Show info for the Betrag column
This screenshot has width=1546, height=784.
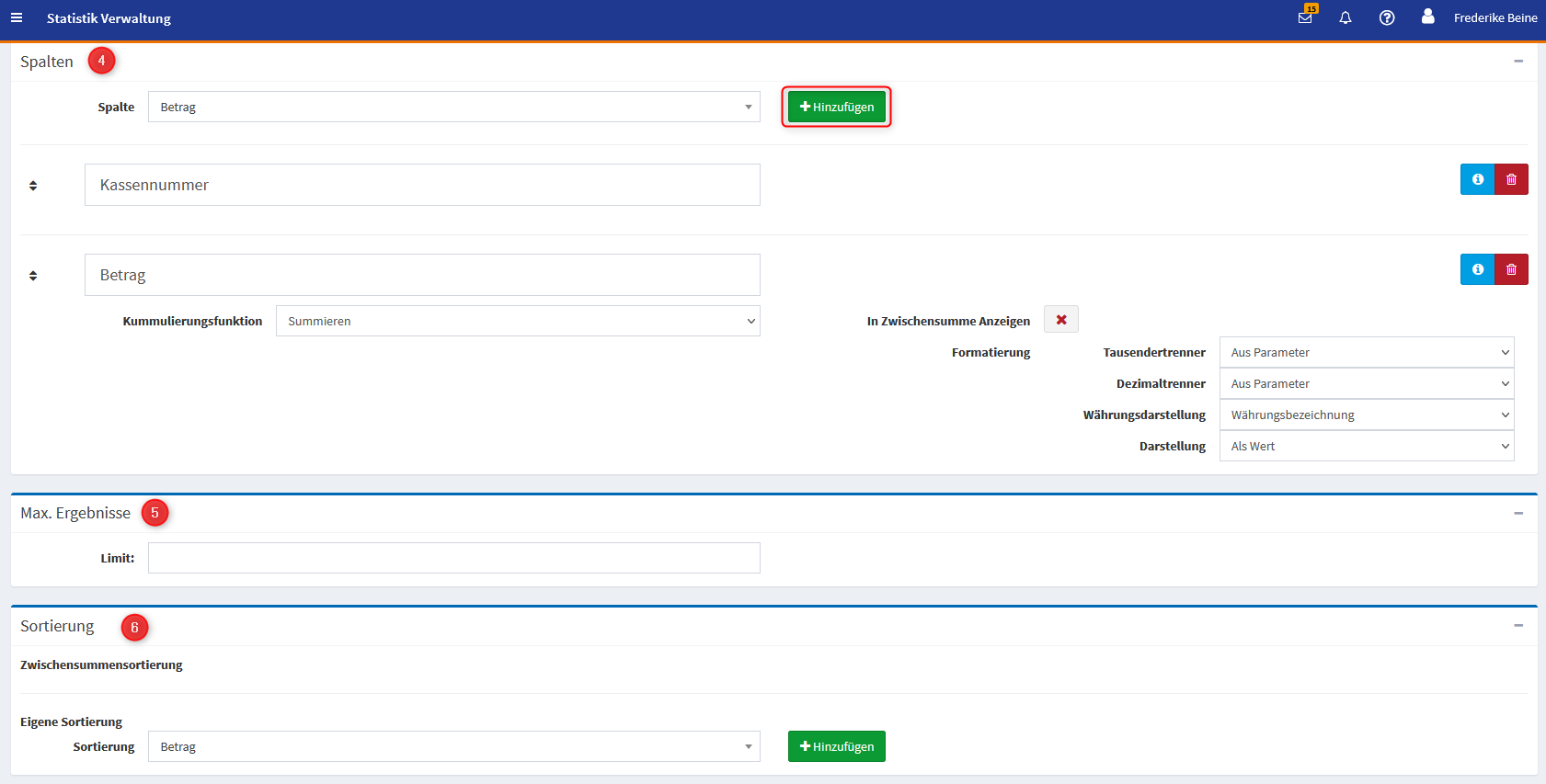(x=1477, y=269)
